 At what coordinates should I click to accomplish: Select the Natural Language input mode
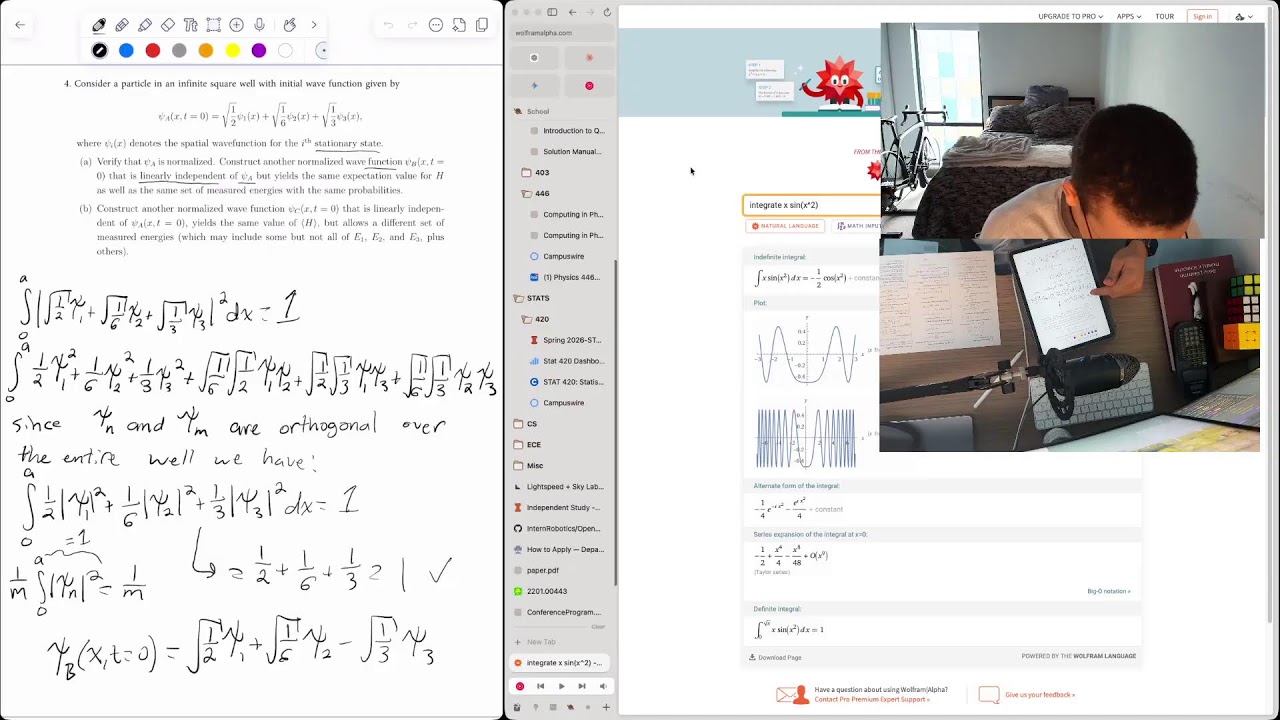point(785,226)
